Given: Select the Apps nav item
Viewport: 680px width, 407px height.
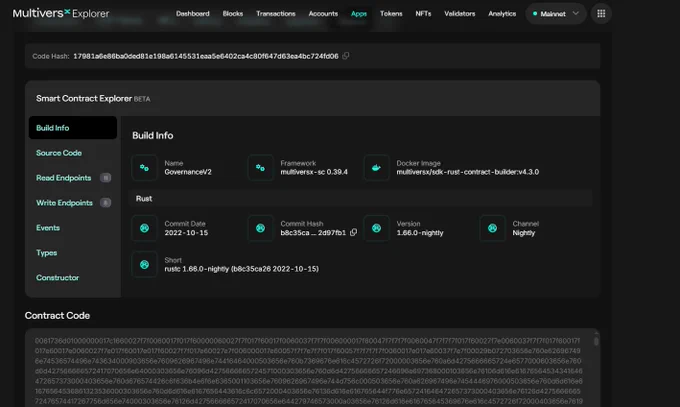Looking at the screenshot, I should pos(359,14).
